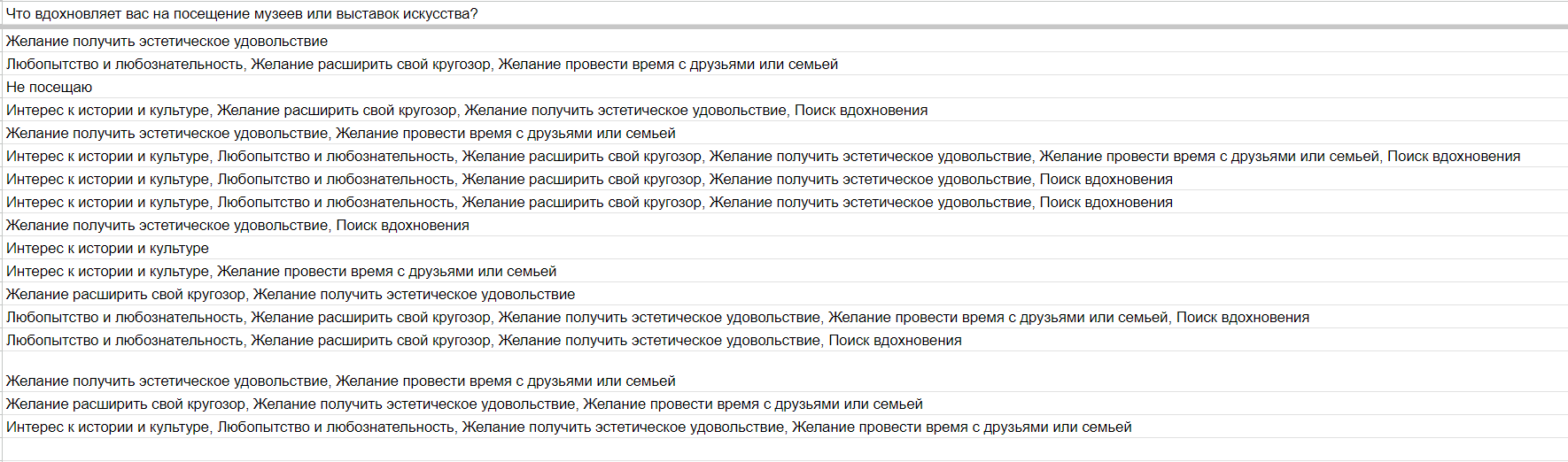Click the blank cell below the last answer
Viewport: 1568px width, 462px height.
(784, 450)
